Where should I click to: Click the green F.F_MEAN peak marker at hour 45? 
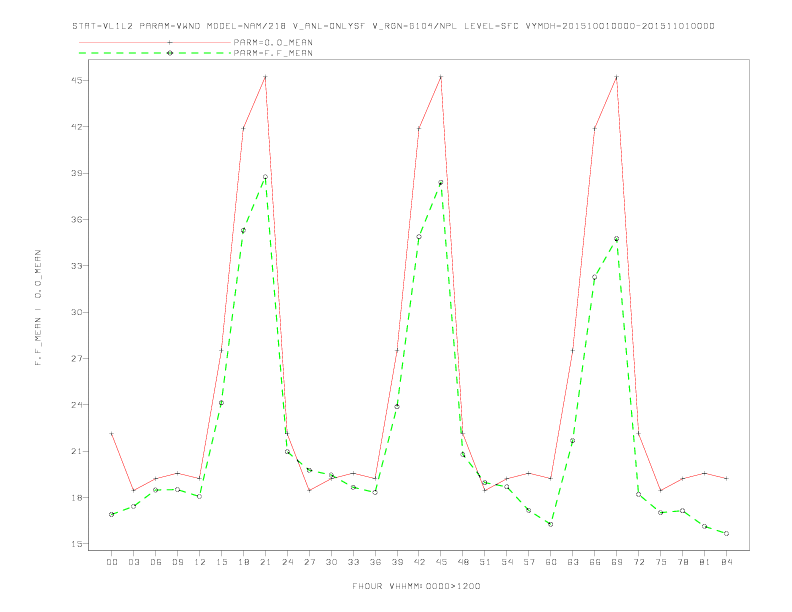coord(441,182)
